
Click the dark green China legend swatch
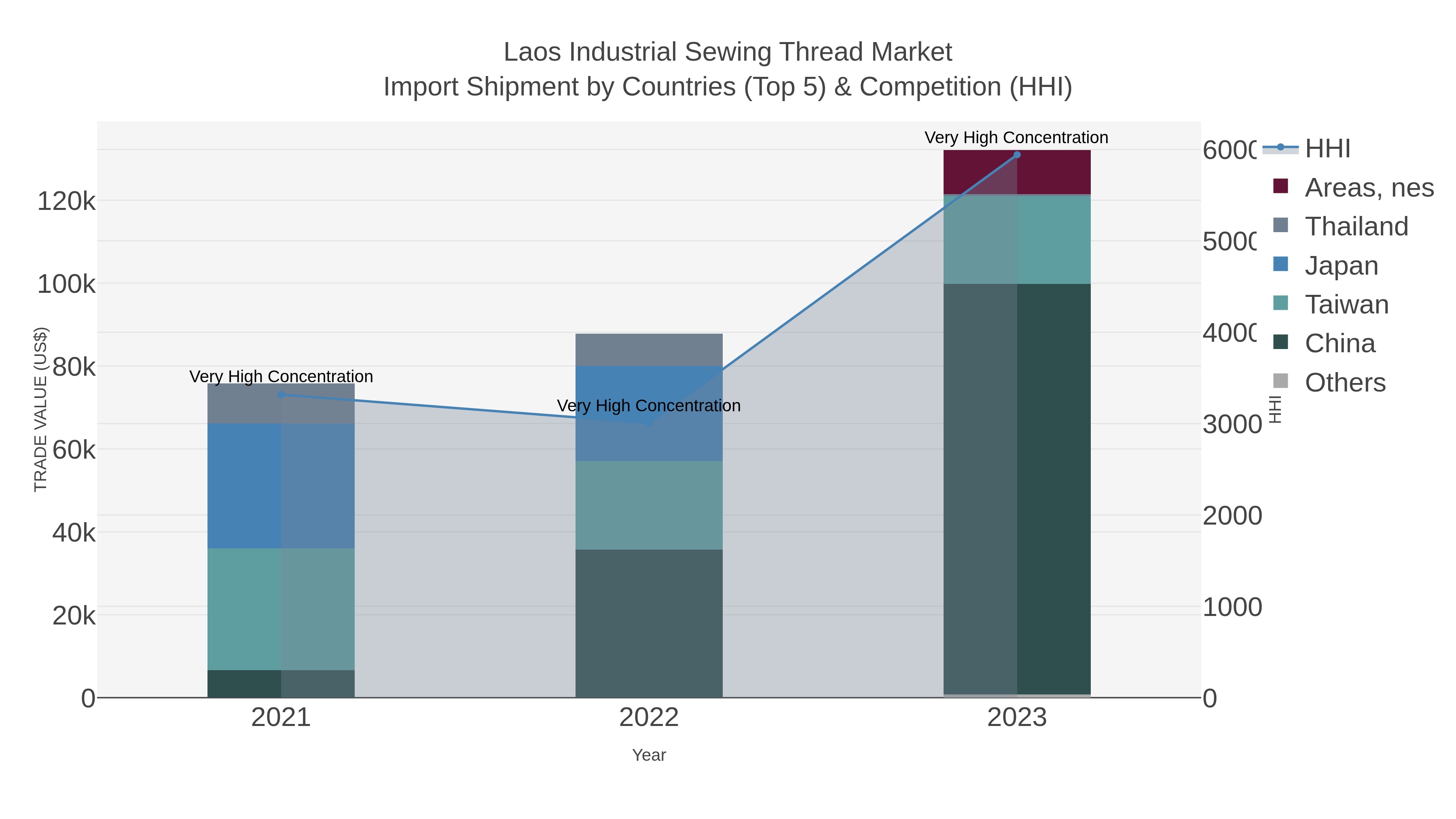[x=1281, y=342]
